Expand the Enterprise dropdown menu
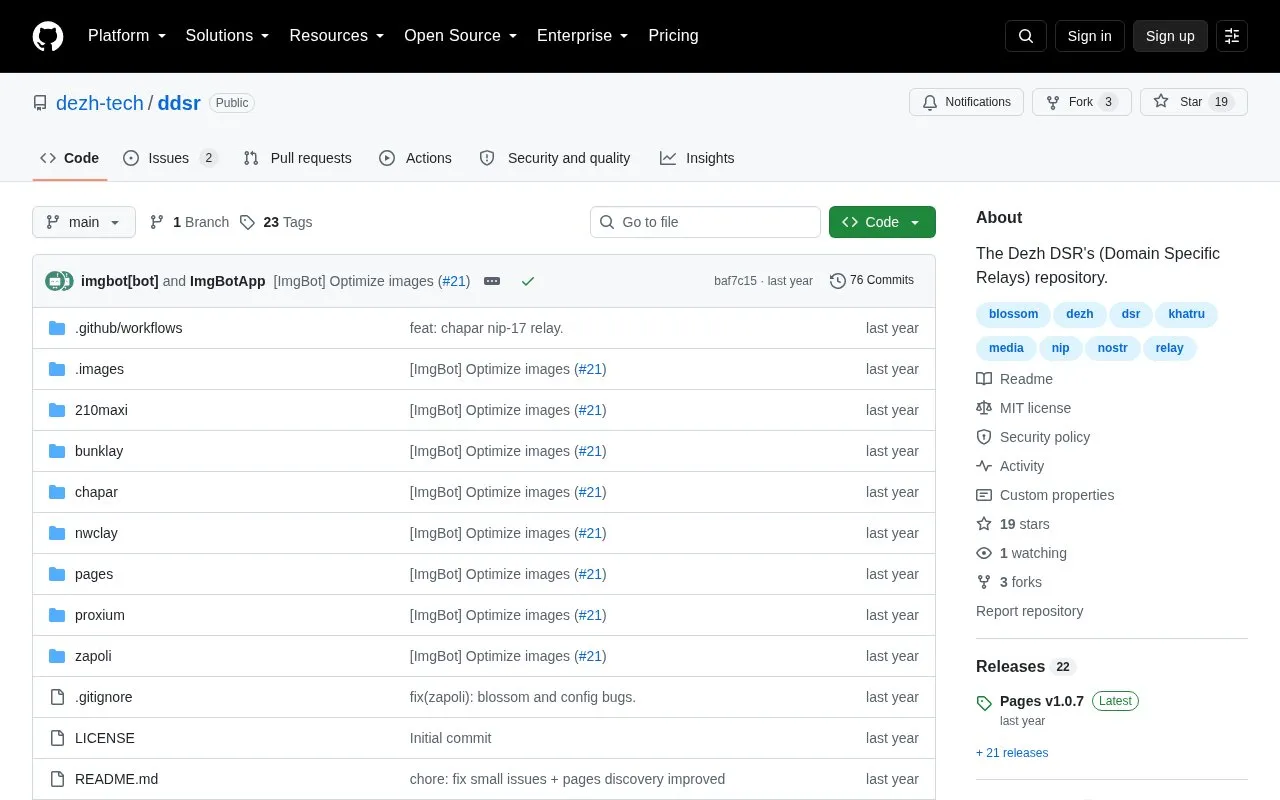Viewport: 1280px width, 800px height. click(x=582, y=36)
